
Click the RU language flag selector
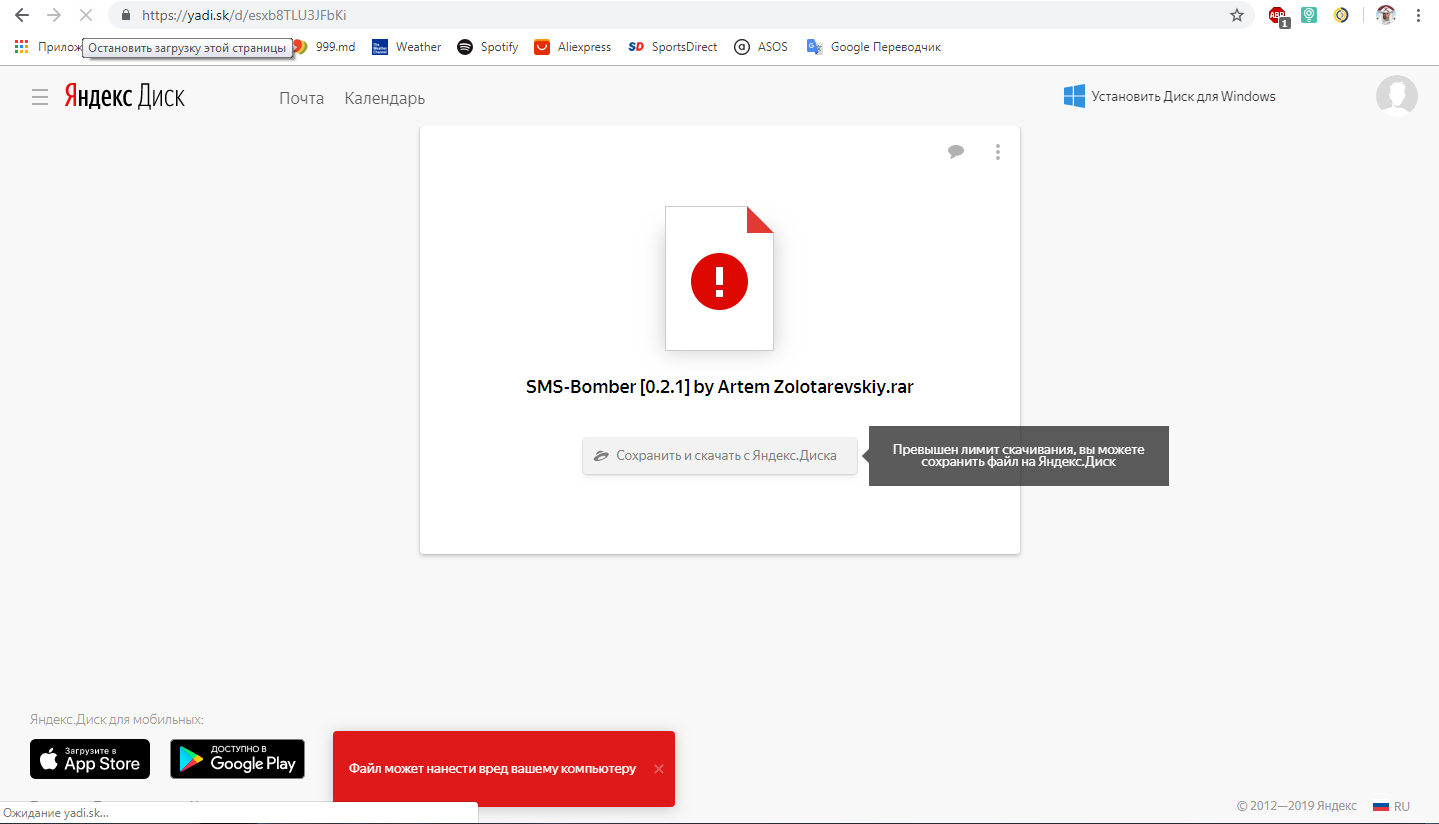click(x=1391, y=806)
